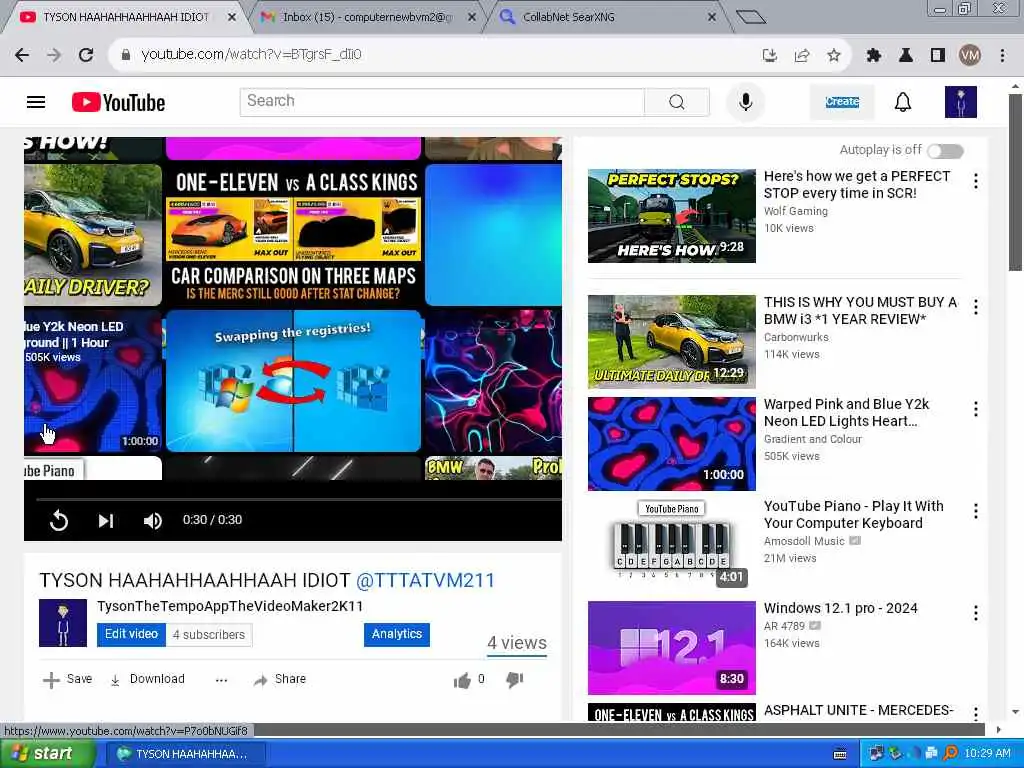
Task: Replay the video with replay icon
Action: pos(59,520)
